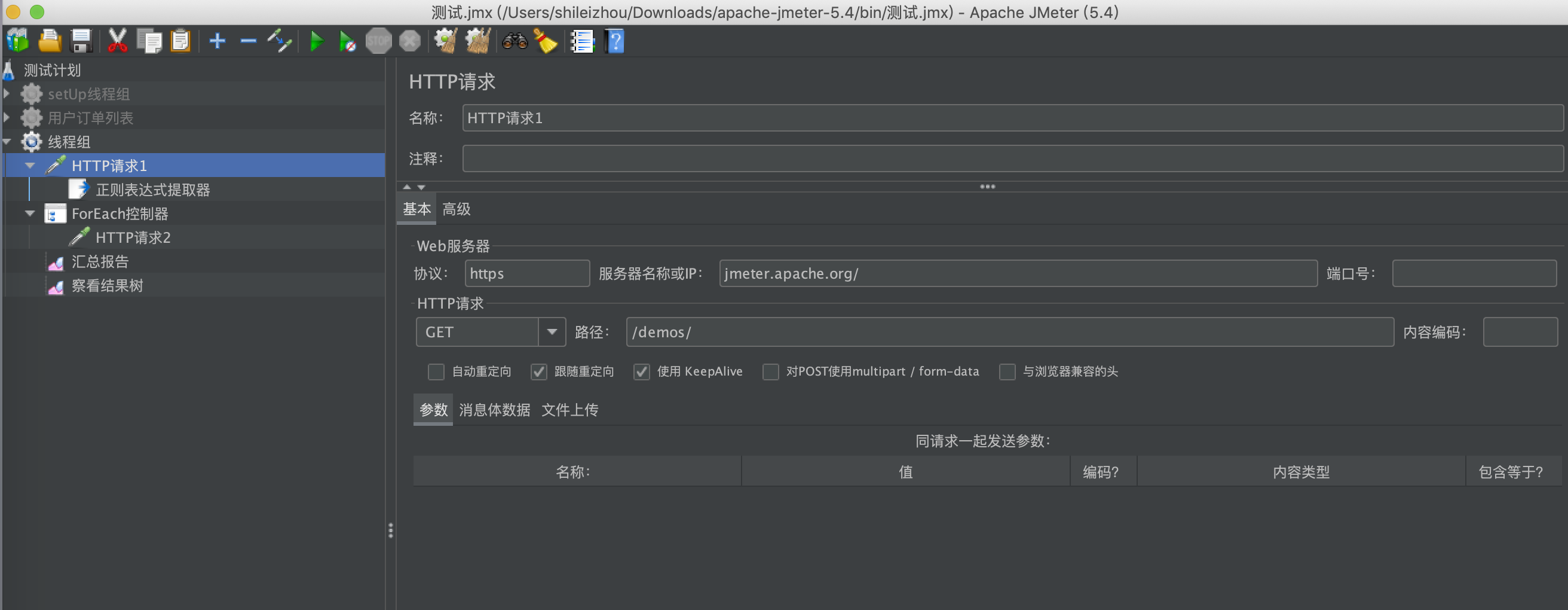Select setUp线程组 tree item

tap(89, 94)
